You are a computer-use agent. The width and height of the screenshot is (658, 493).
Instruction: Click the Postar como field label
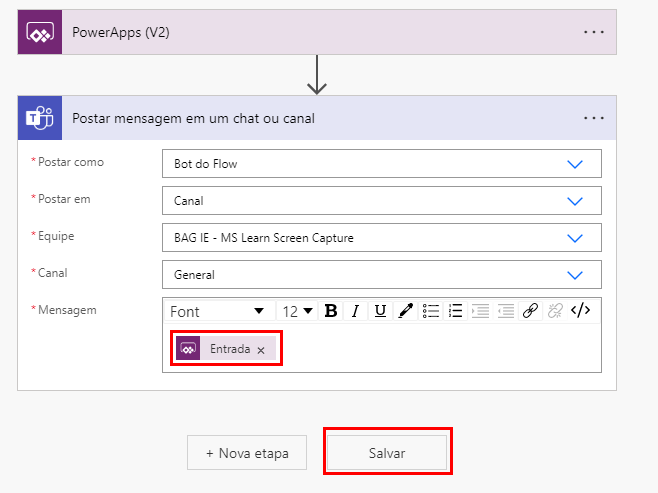pos(70,162)
